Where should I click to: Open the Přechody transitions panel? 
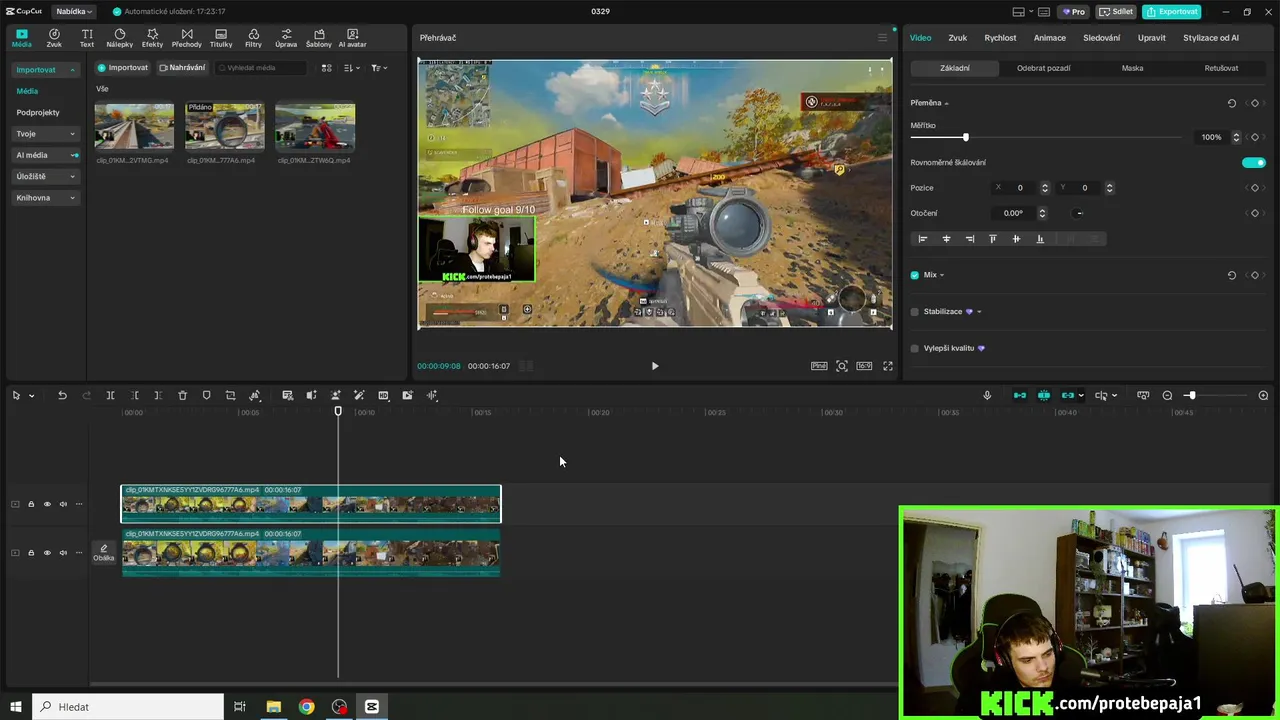[187, 38]
